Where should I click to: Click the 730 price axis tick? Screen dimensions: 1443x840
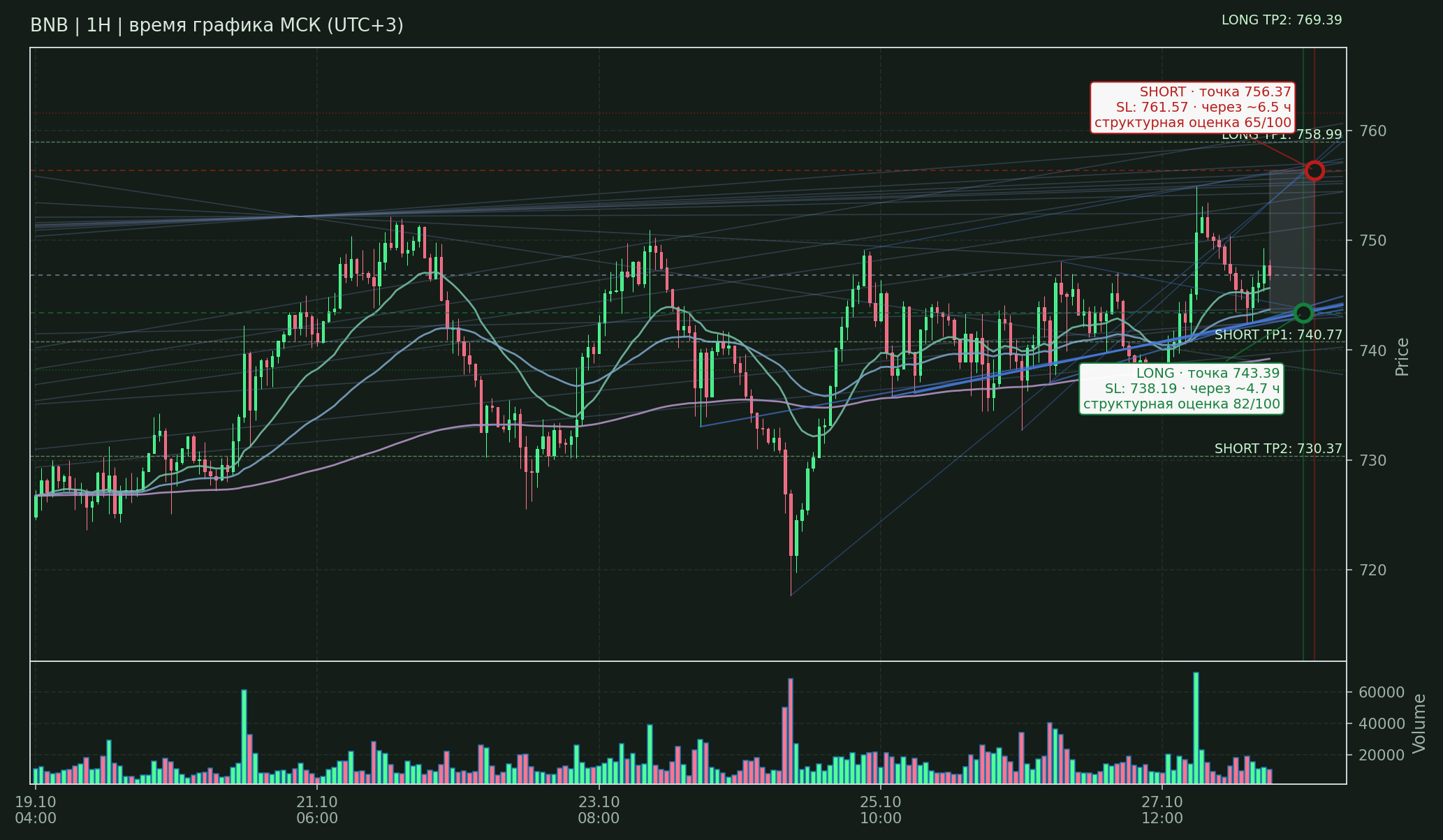point(1372,460)
